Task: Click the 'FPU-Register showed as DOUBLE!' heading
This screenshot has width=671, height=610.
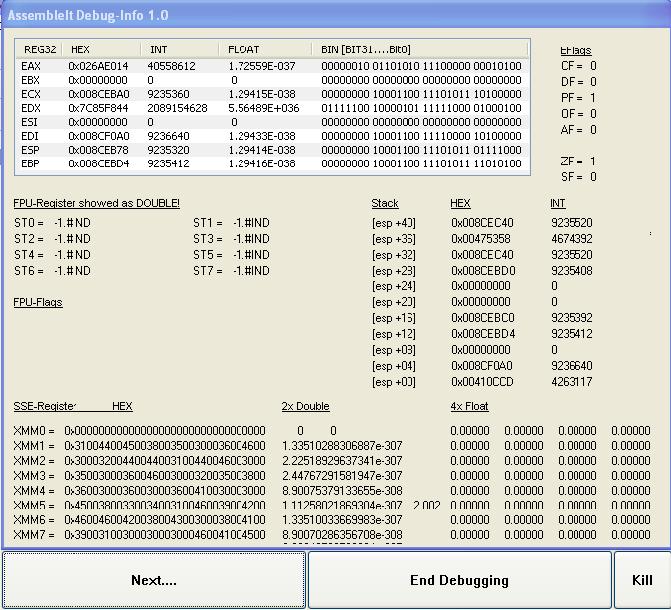Action: point(96,204)
